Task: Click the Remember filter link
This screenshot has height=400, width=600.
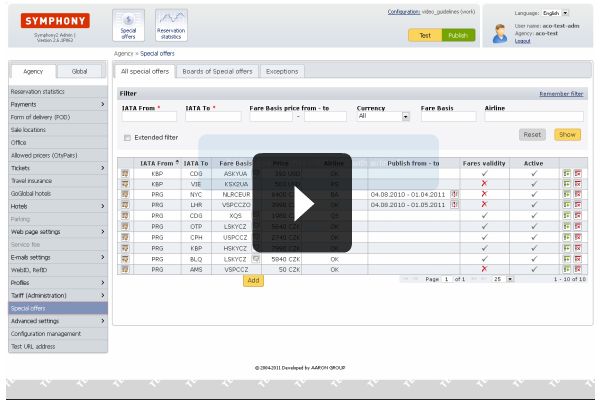Action: pos(561,93)
